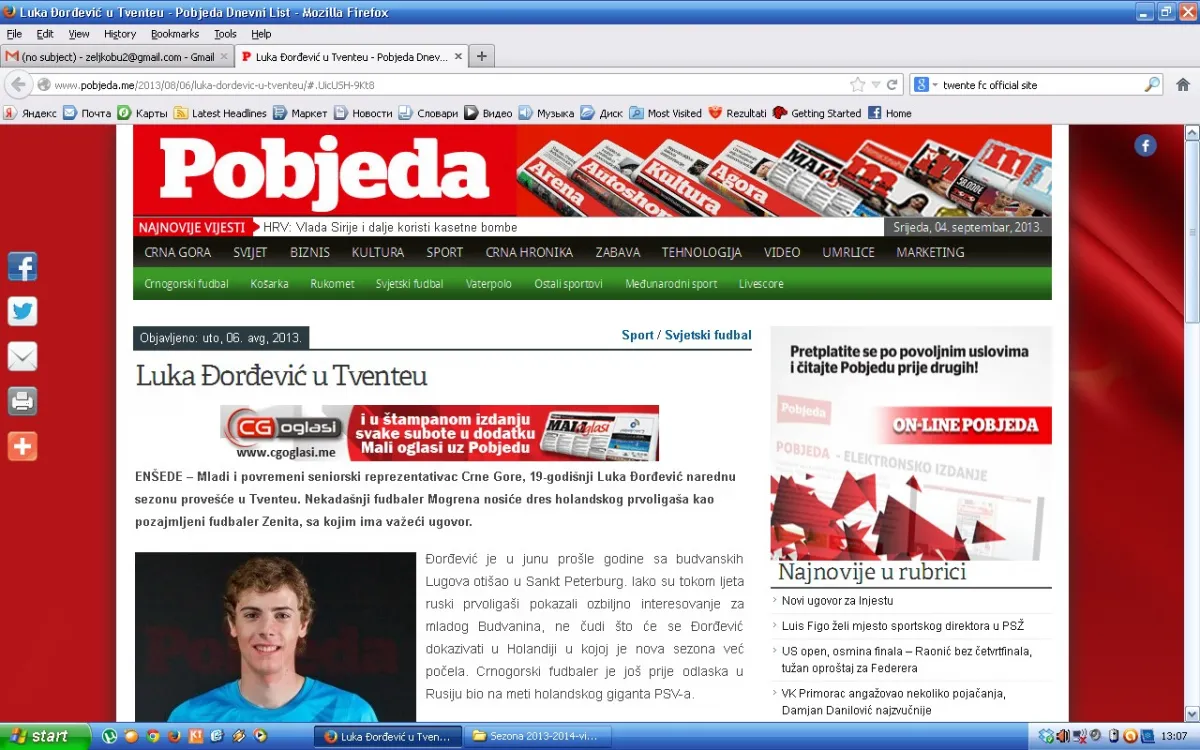Close the Gmail tab
The height and width of the screenshot is (750, 1200).
224,57
